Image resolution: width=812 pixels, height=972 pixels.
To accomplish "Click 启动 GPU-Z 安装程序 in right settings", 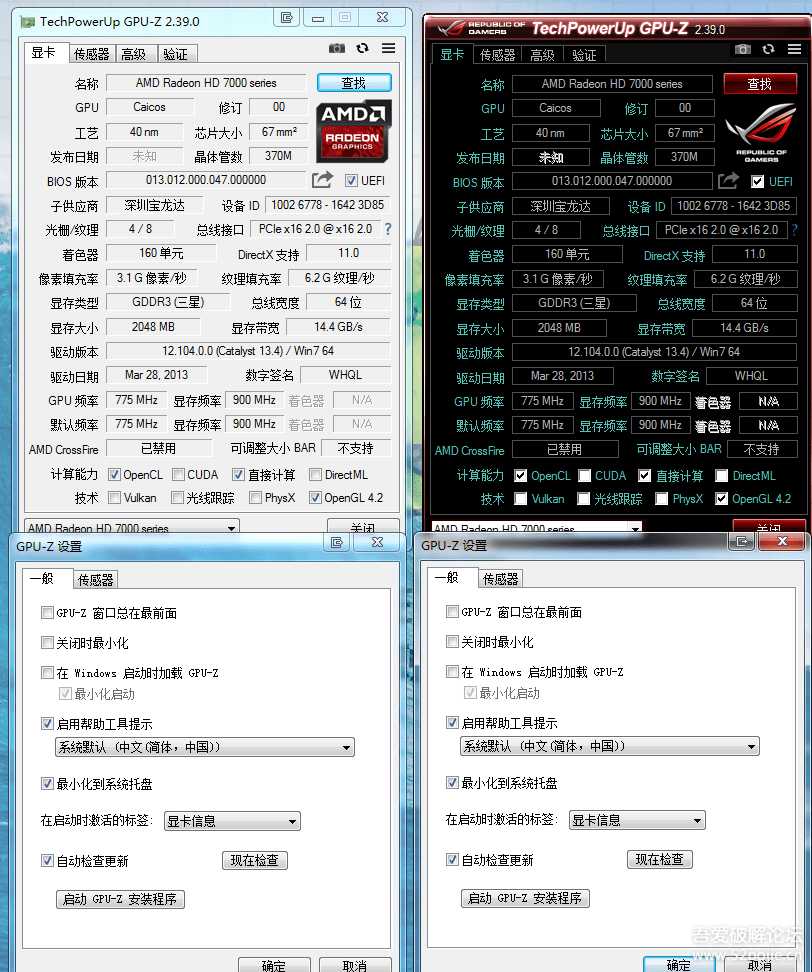I will (525, 898).
